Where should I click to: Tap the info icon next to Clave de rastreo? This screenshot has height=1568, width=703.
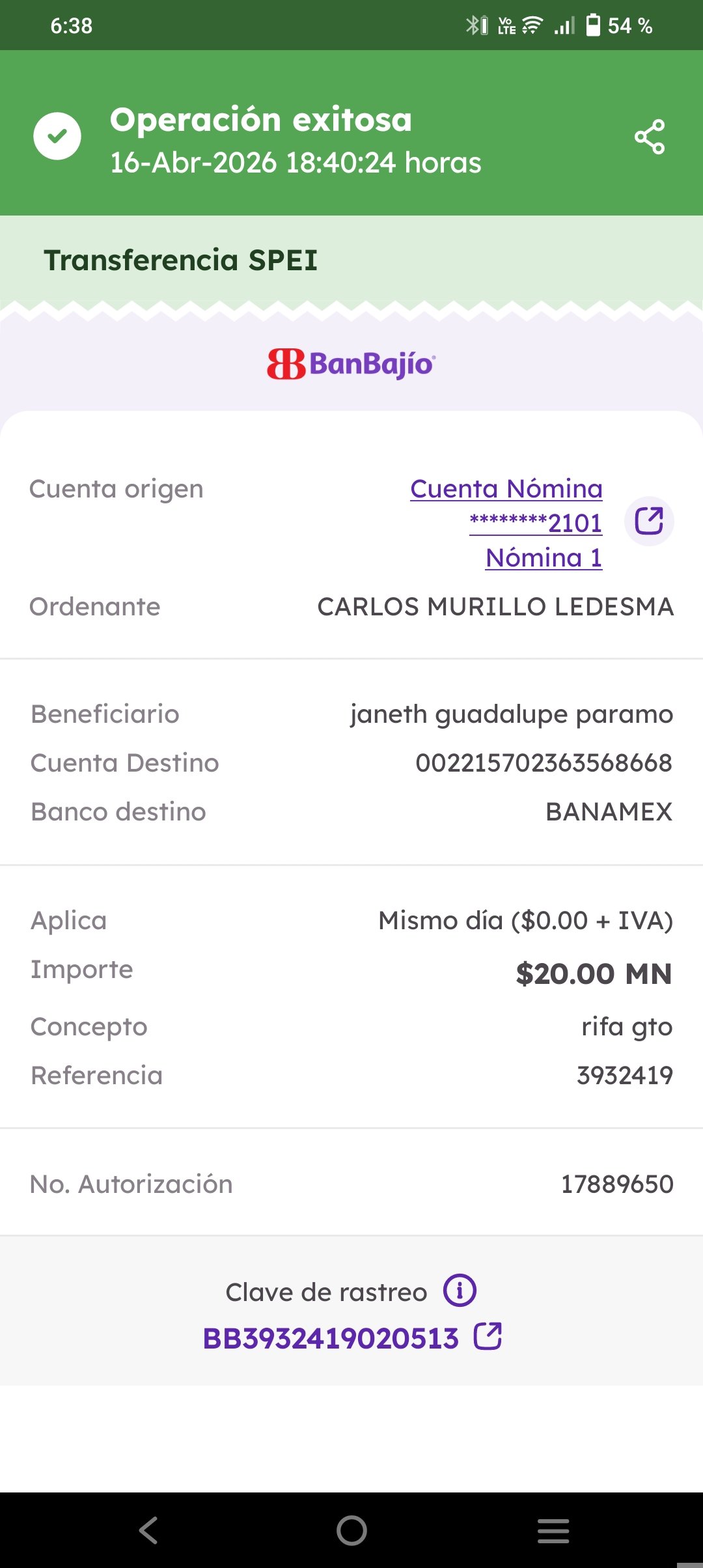coord(460,1290)
